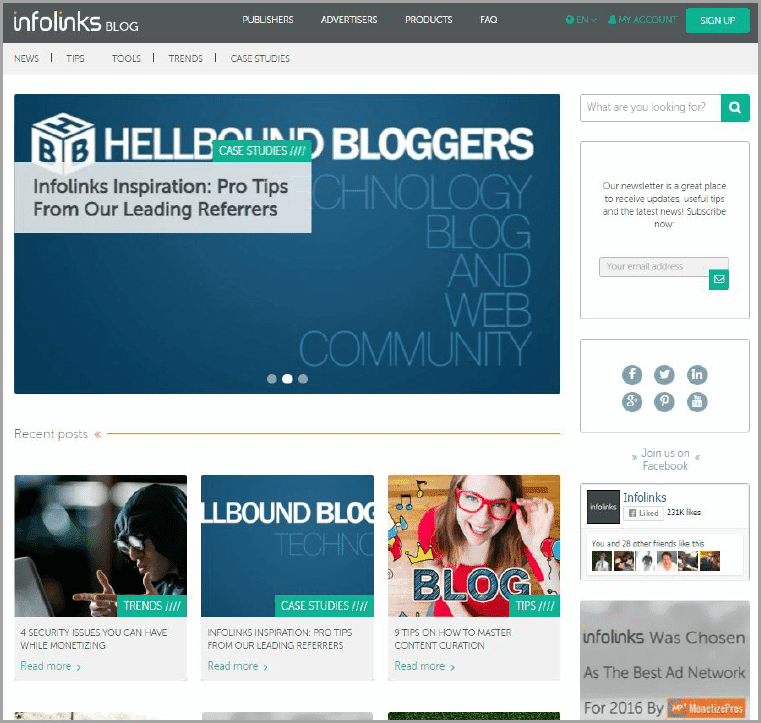761x723 pixels.
Task: Open Infolinks Inspiration recent post title
Action: 280,639
